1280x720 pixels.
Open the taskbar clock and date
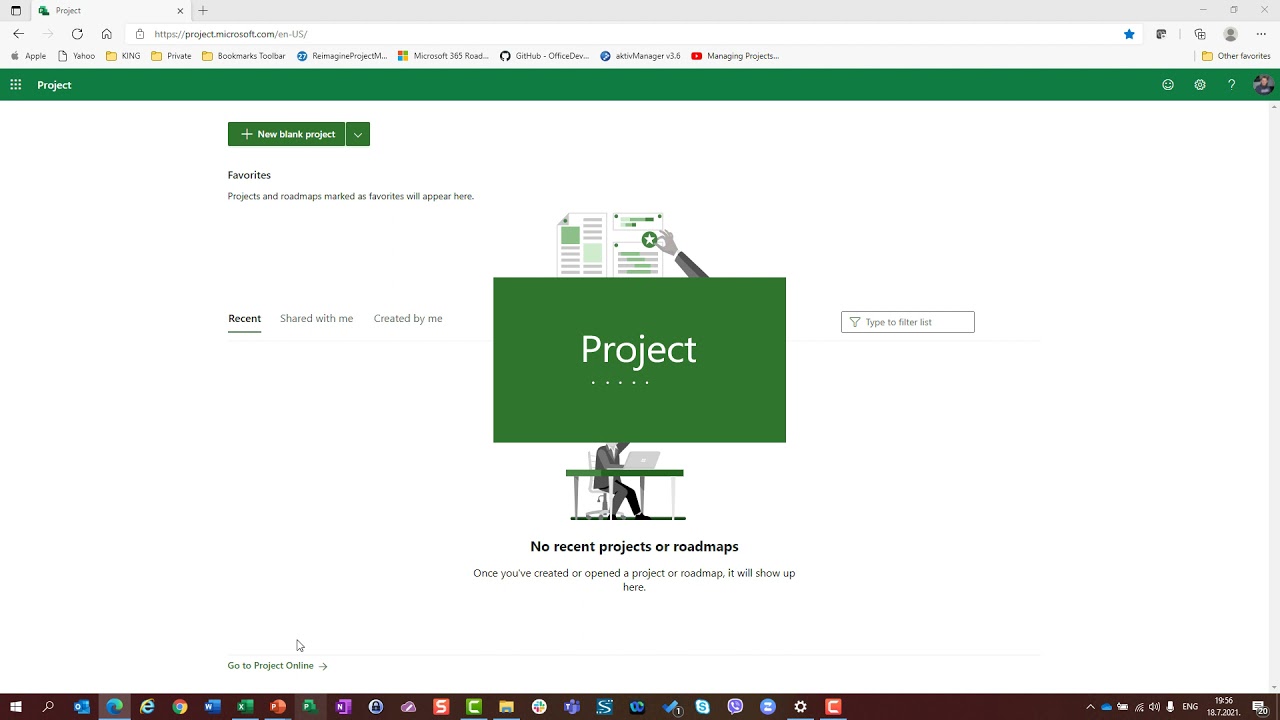1224,707
